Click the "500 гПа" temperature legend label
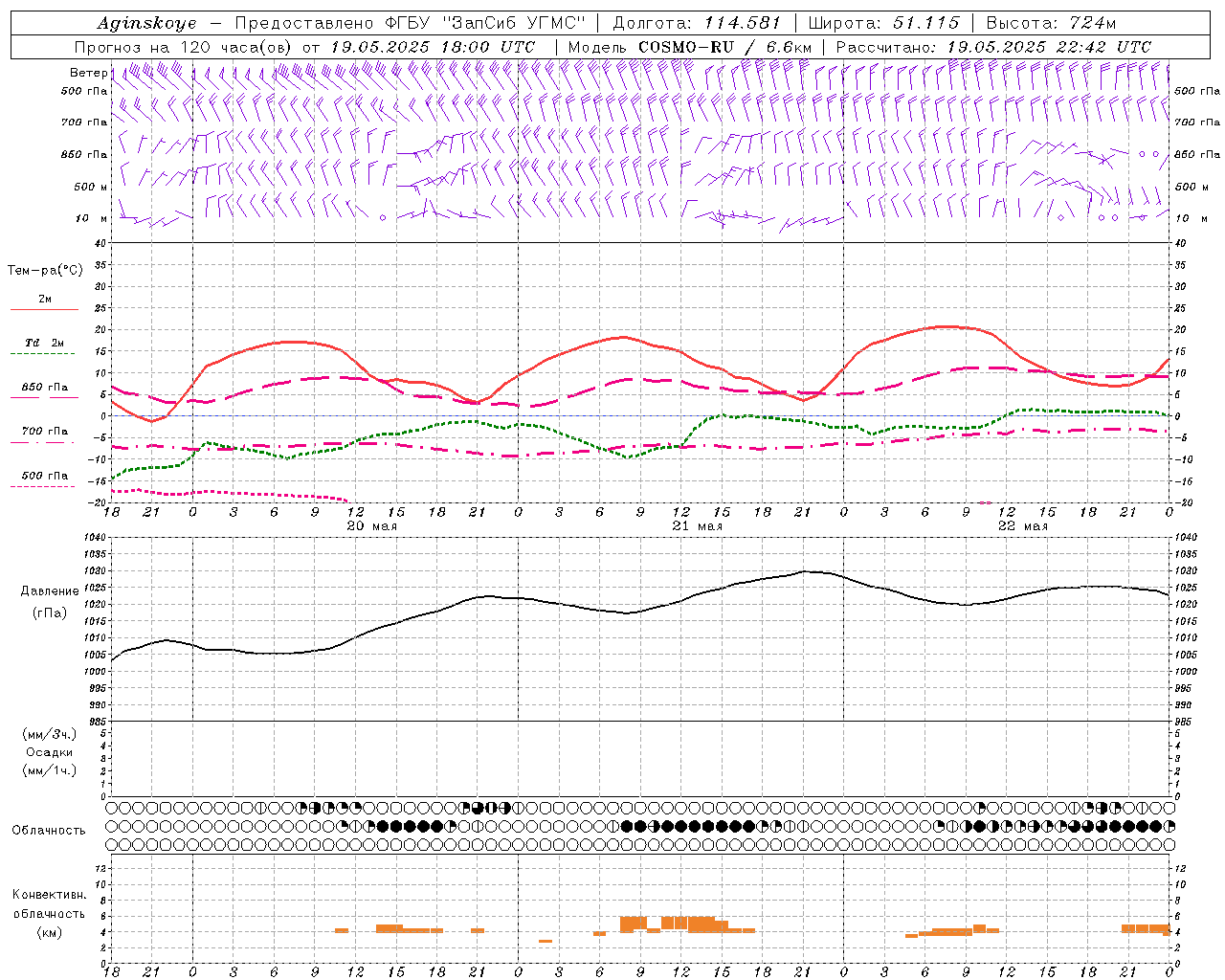The width and height of the screenshot is (1225, 980). pyautogui.click(x=45, y=476)
